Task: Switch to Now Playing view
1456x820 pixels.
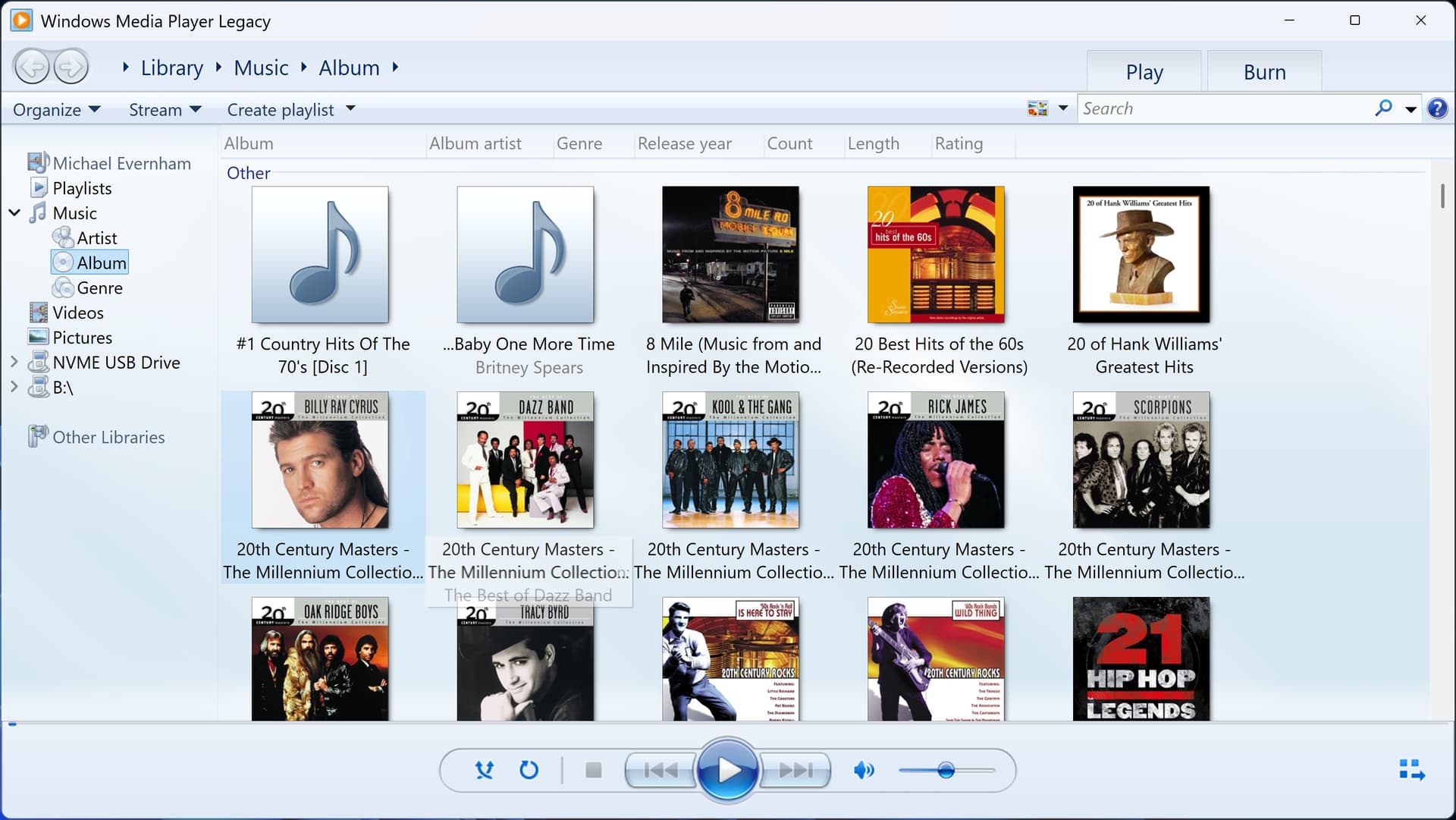Action: [x=1411, y=770]
